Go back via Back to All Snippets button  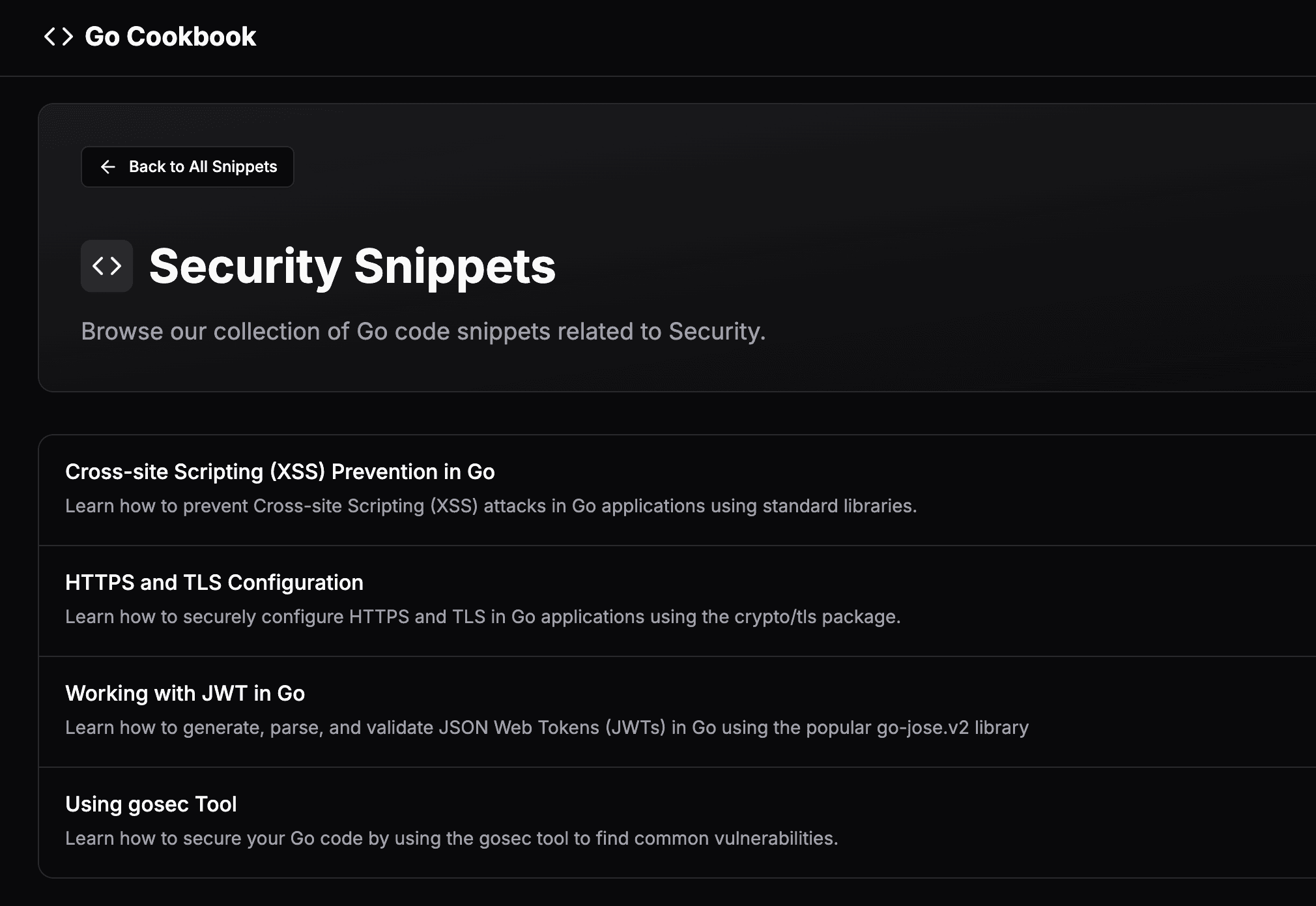pyautogui.click(x=188, y=167)
